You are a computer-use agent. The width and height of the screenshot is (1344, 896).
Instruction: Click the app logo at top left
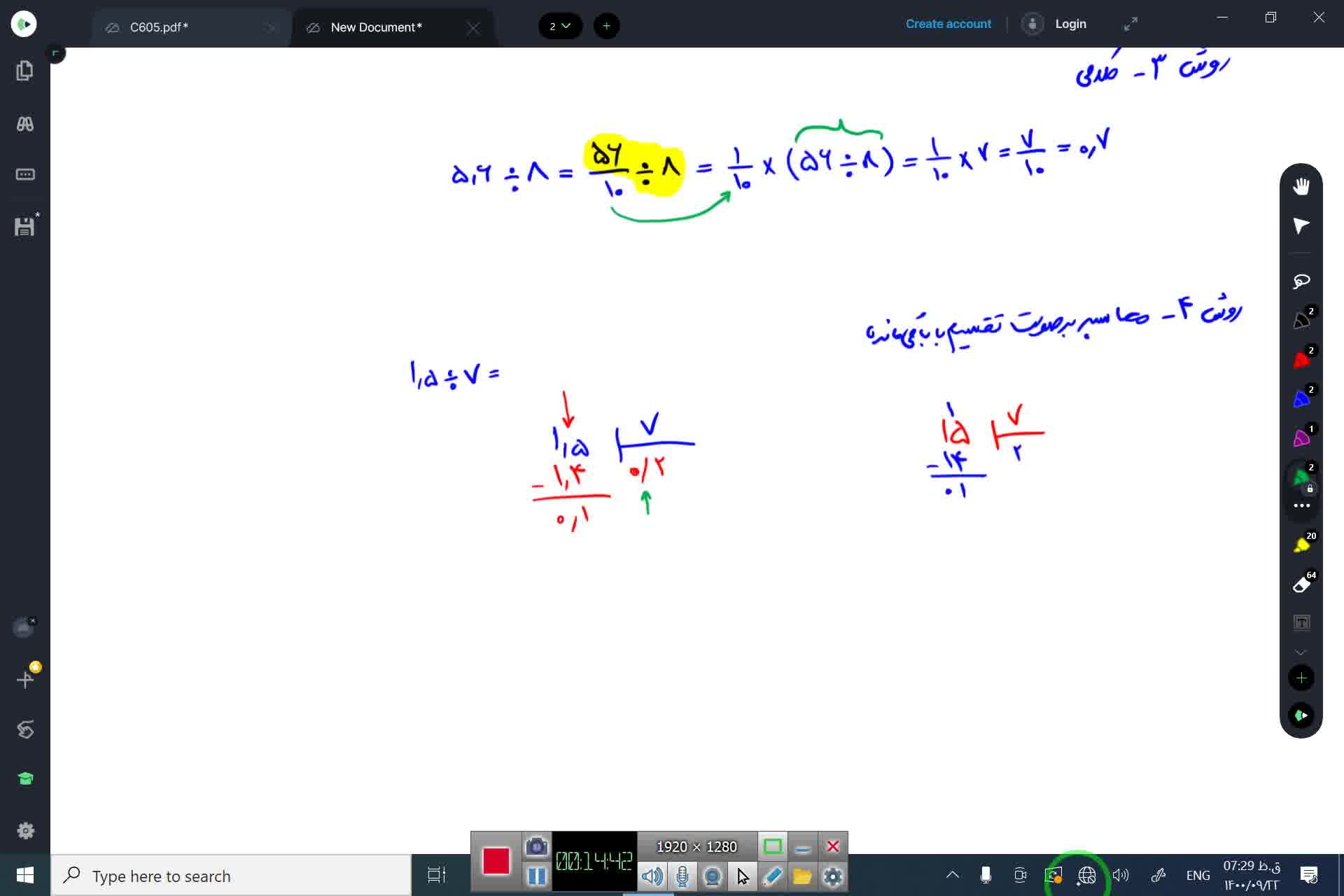pyautogui.click(x=24, y=24)
